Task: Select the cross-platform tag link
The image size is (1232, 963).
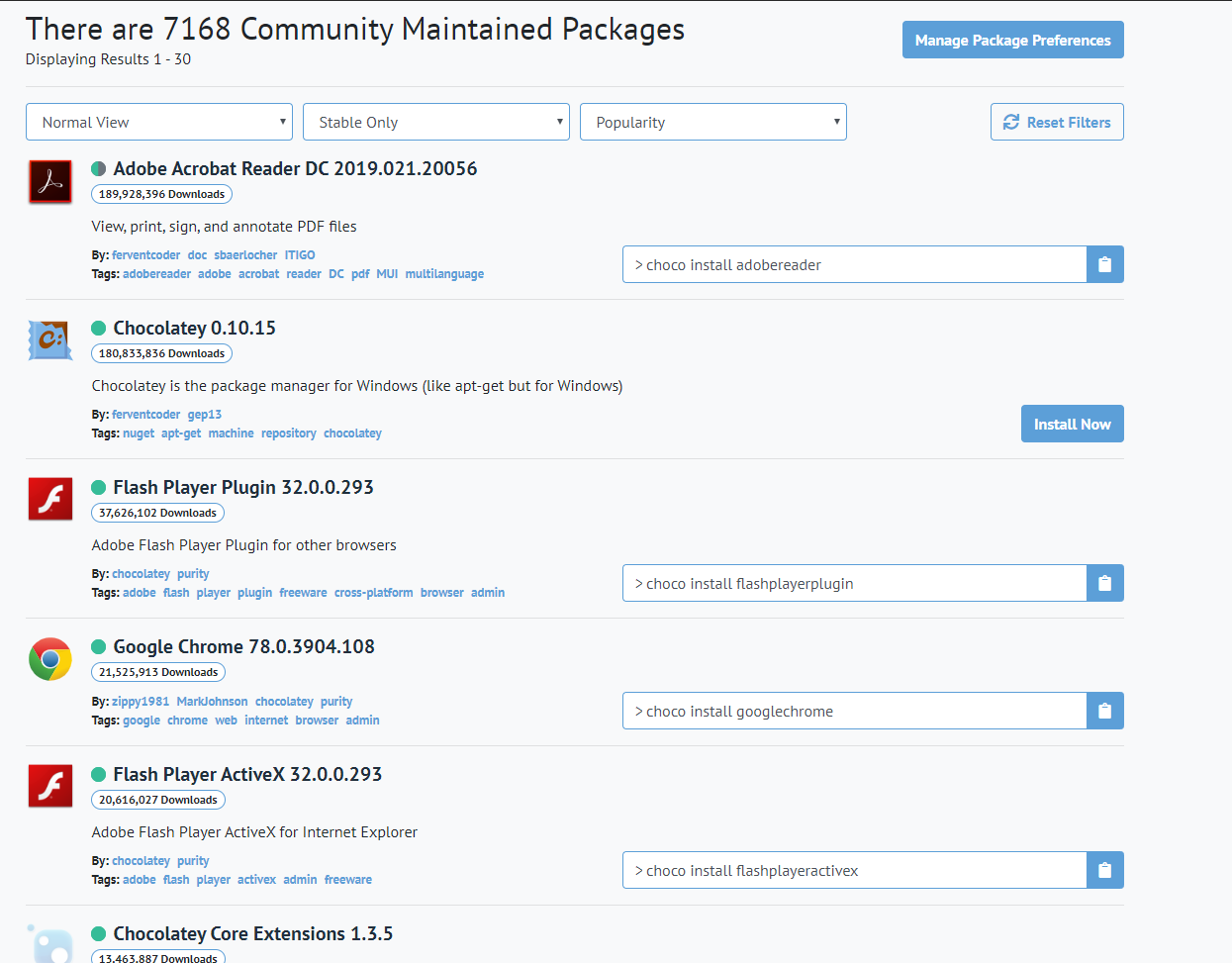Action: (373, 593)
